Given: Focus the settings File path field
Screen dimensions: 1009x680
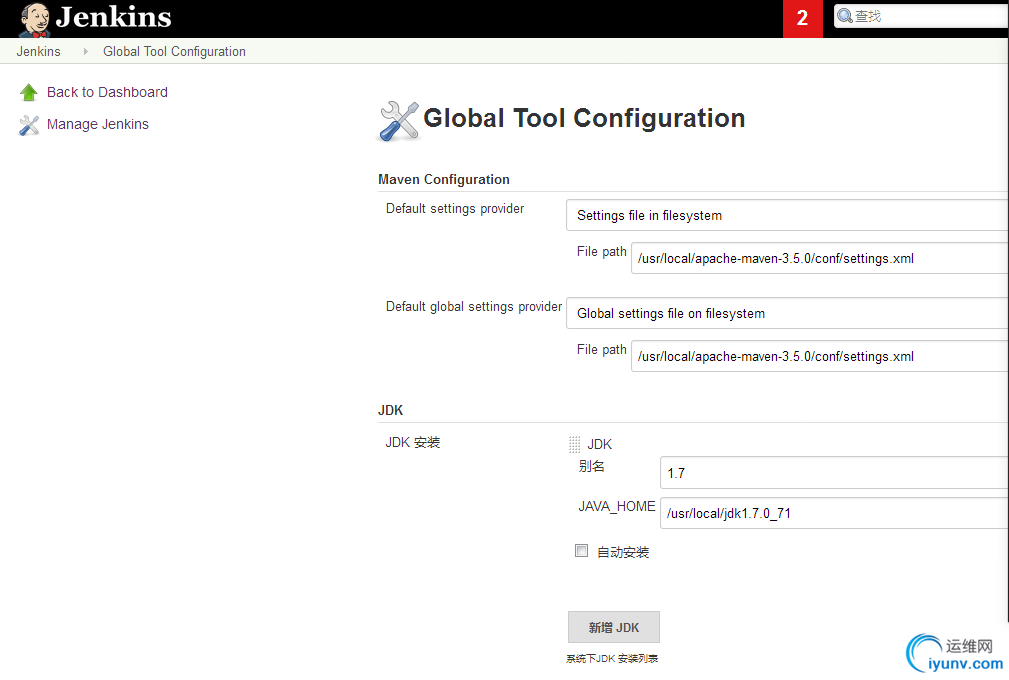Looking at the screenshot, I should click(820, 259).
